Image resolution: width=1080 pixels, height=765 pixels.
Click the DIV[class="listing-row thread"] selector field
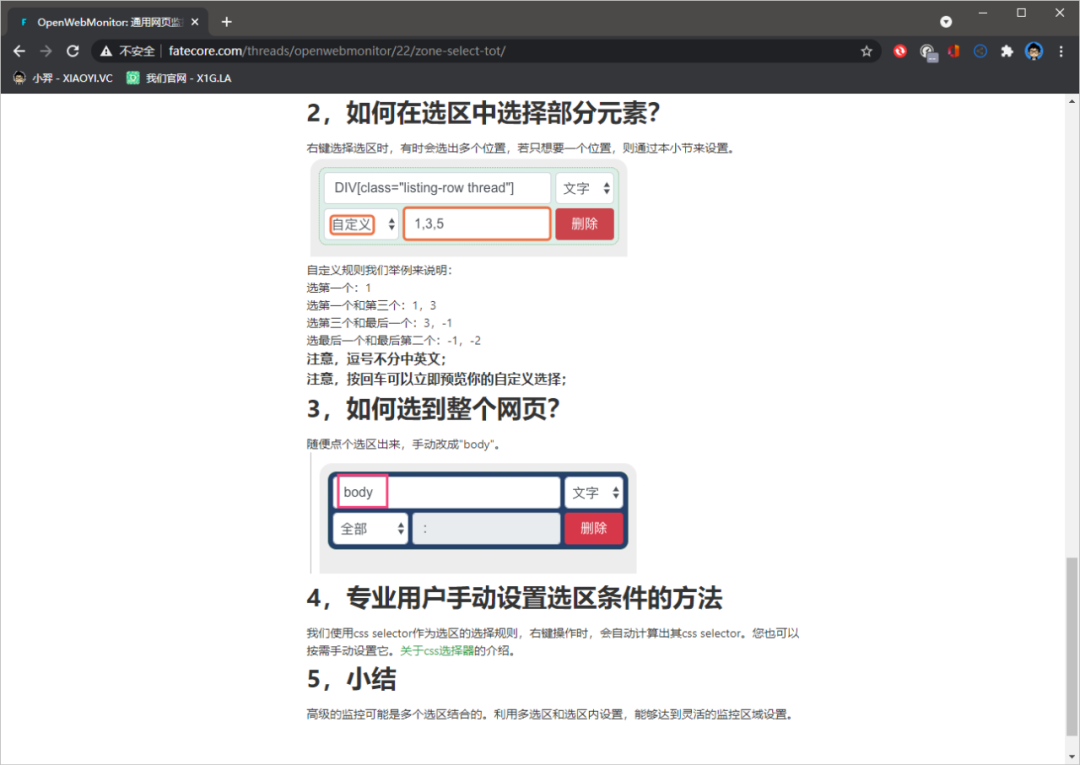pyautogui.click(x=437, y=188)
